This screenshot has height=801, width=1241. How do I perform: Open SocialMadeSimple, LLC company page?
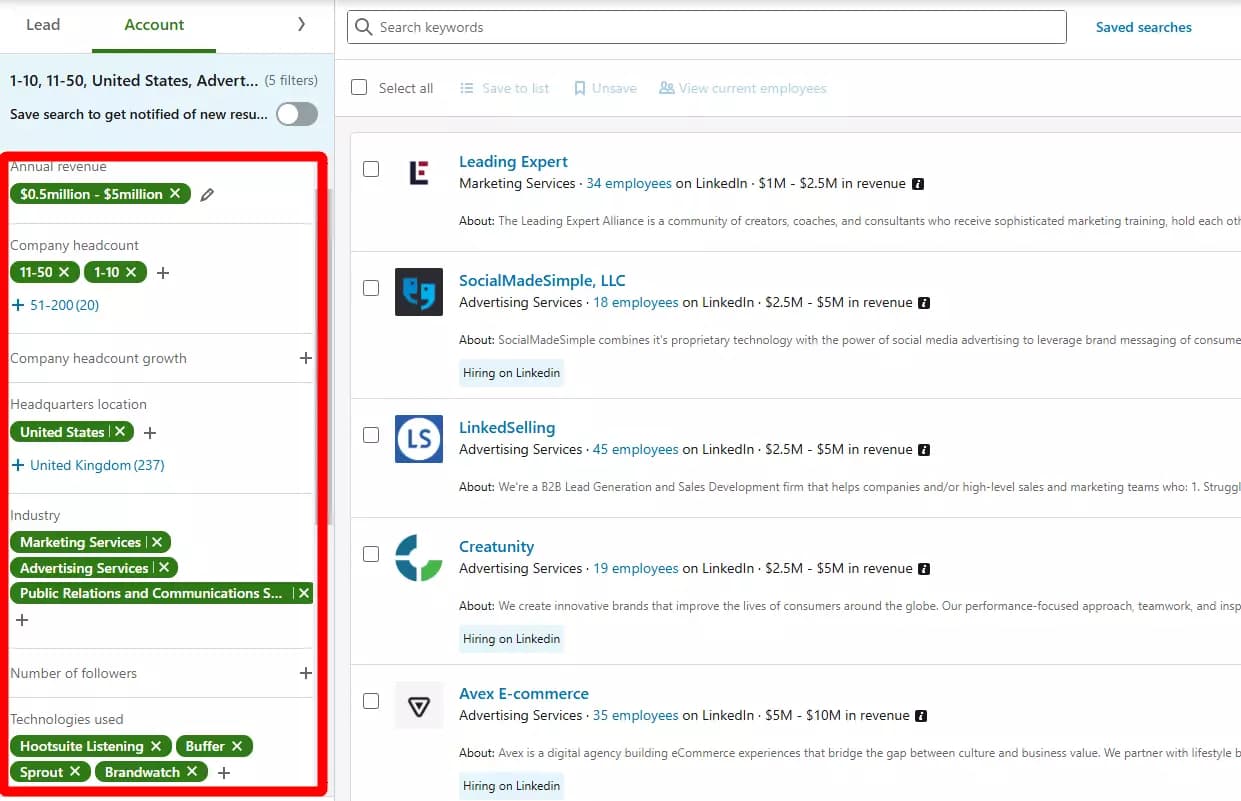click(x=542, y=281)
